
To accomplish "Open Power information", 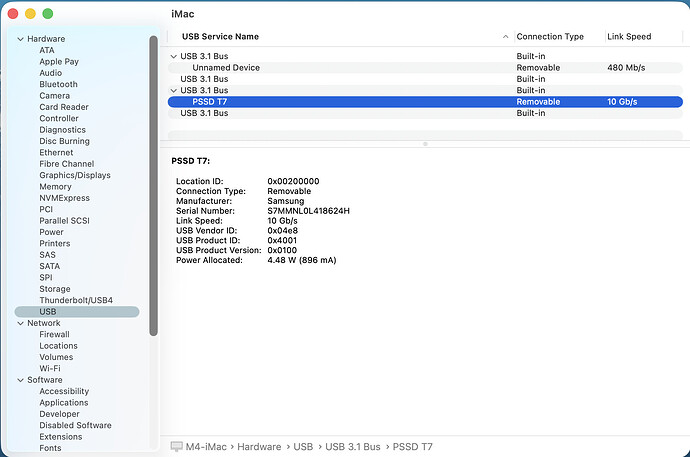I will pyautogui.click(x=51, y=232).
